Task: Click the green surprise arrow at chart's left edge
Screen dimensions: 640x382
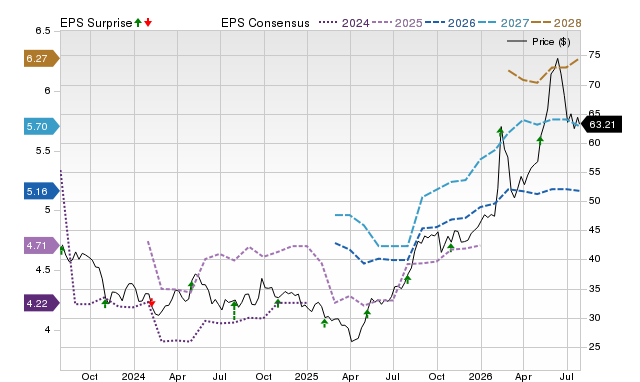Action: 62,250
